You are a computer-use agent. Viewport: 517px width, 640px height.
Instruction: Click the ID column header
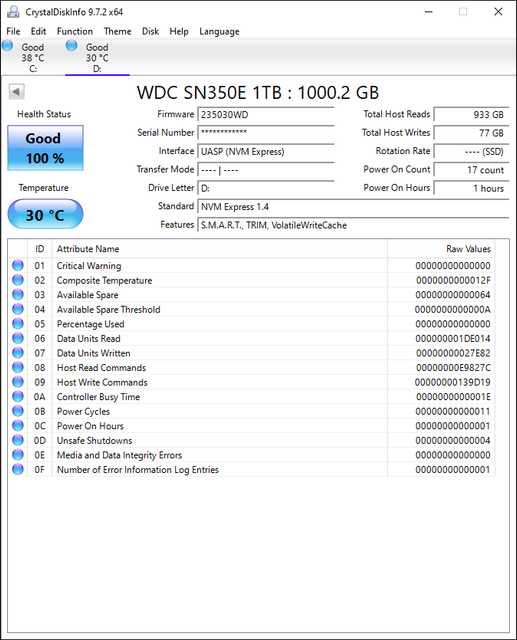tap(40, 249)
